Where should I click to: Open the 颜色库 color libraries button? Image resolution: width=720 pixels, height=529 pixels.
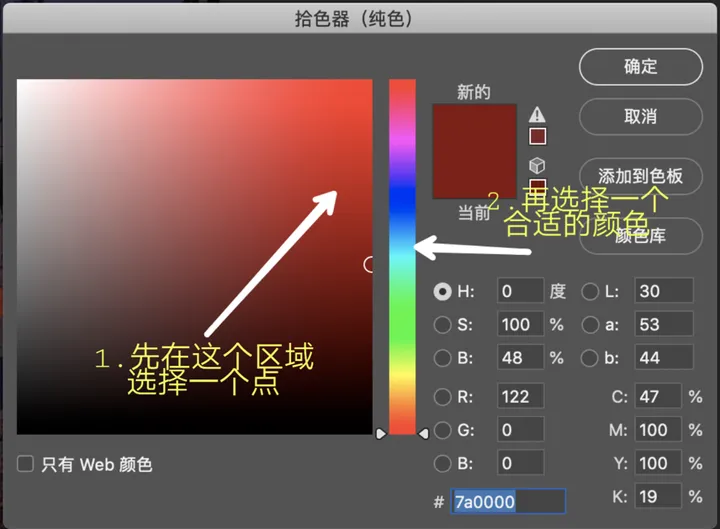[641, 236]
